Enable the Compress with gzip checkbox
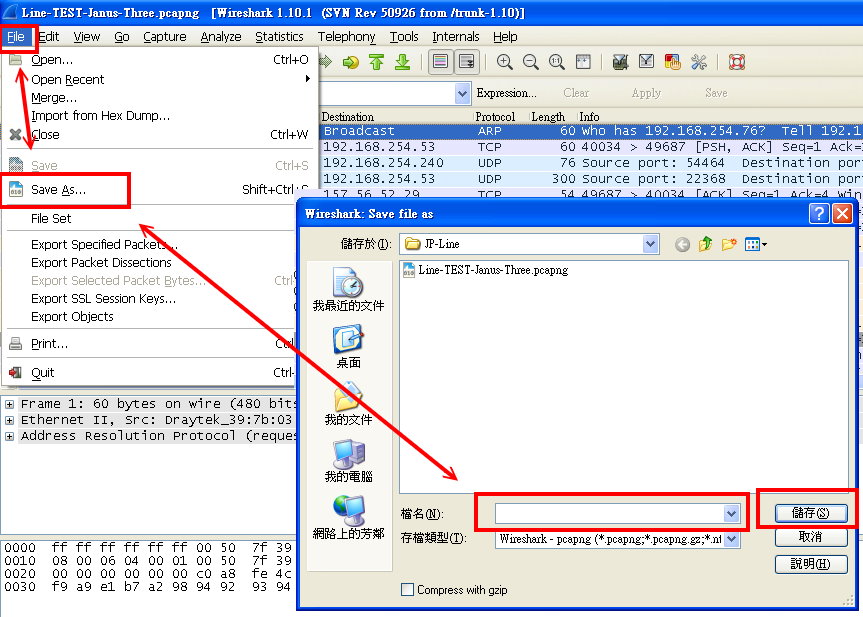The width and height of the screenshot is (863, 617). (x=407, y=590)
